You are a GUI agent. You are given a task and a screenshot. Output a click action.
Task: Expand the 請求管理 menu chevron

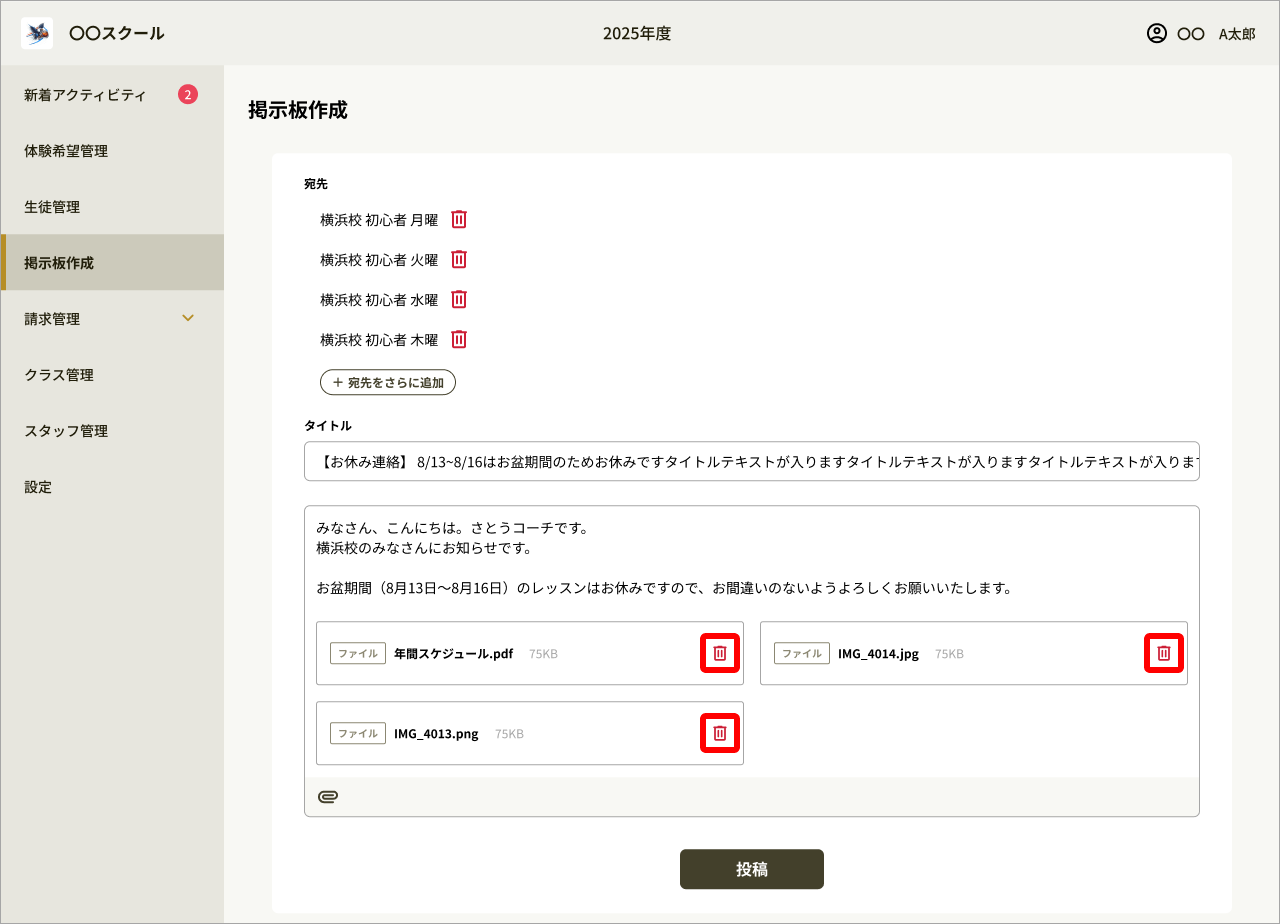point(188,318)
